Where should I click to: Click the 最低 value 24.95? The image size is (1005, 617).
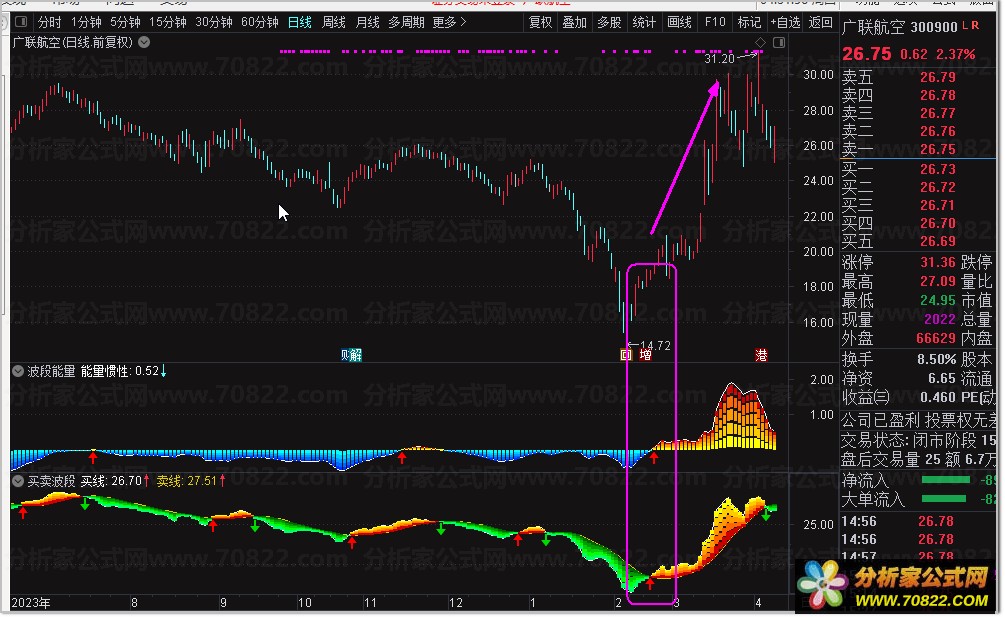pyautogui.click(x=938, y=300)
